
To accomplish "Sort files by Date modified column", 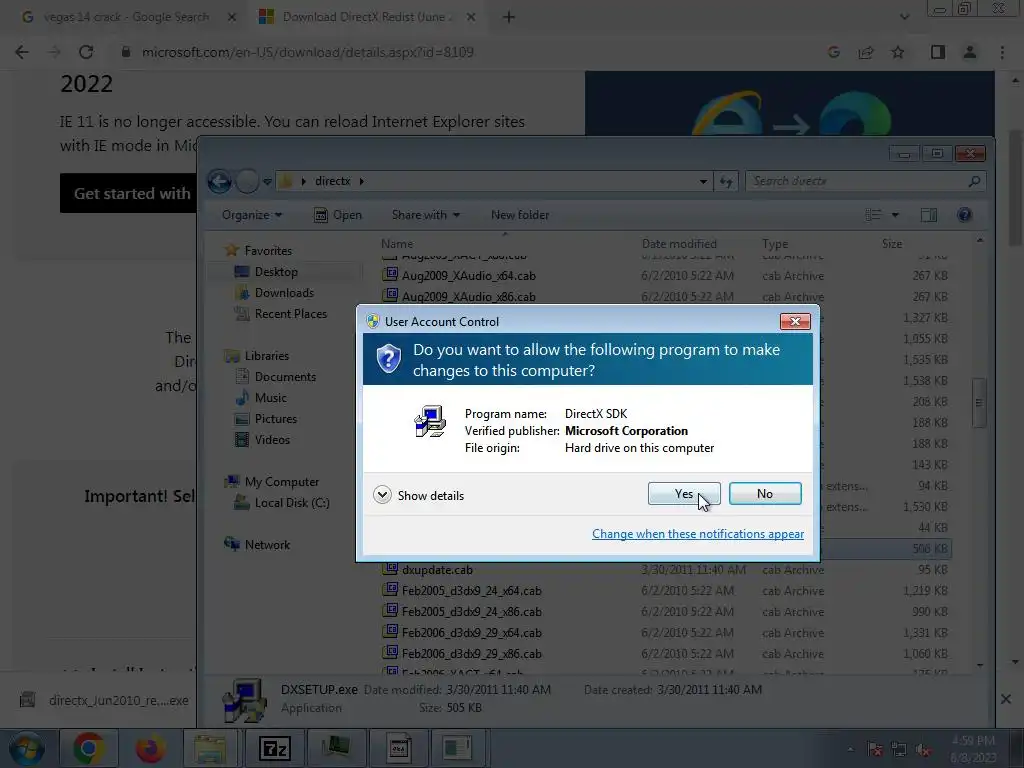I will [x=679, y=244].
